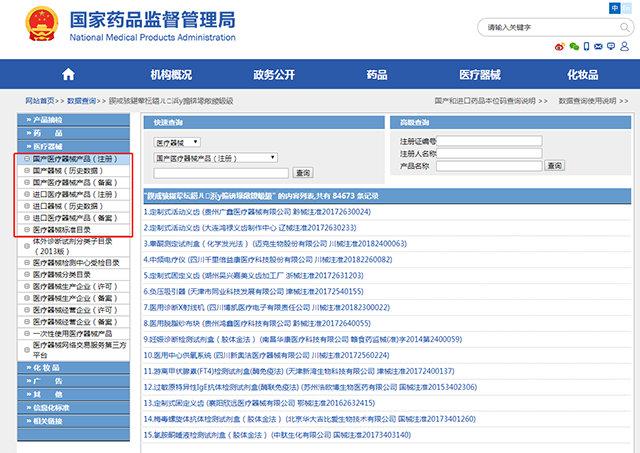Focus the quick query text field

(x=221, y=173)
